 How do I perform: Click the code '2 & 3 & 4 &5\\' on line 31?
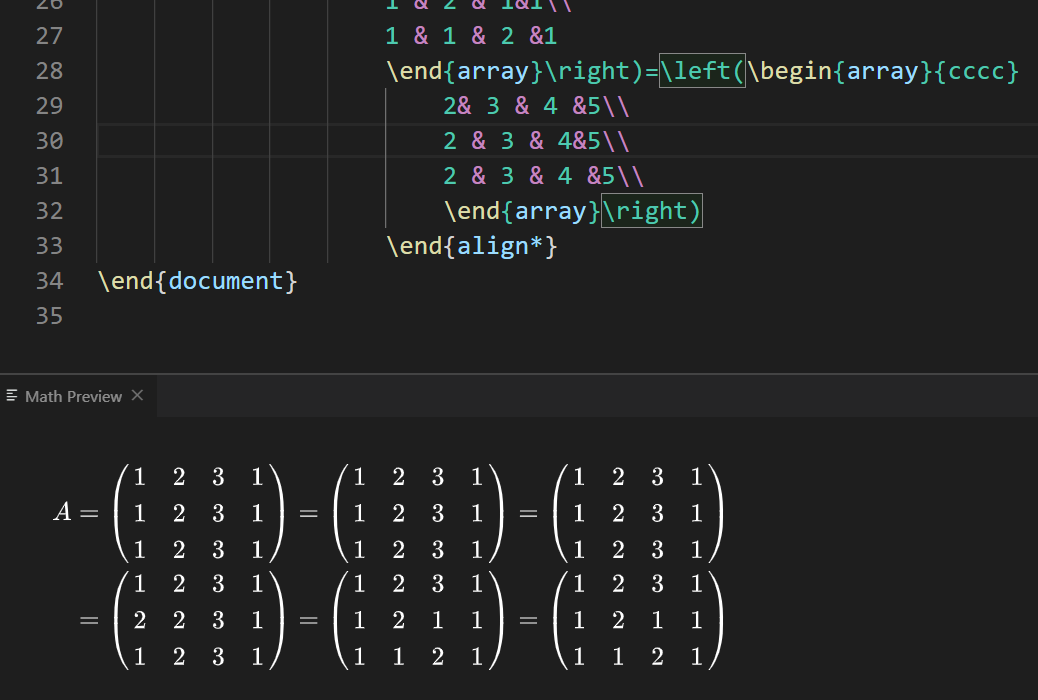click(x=543, y=176)
